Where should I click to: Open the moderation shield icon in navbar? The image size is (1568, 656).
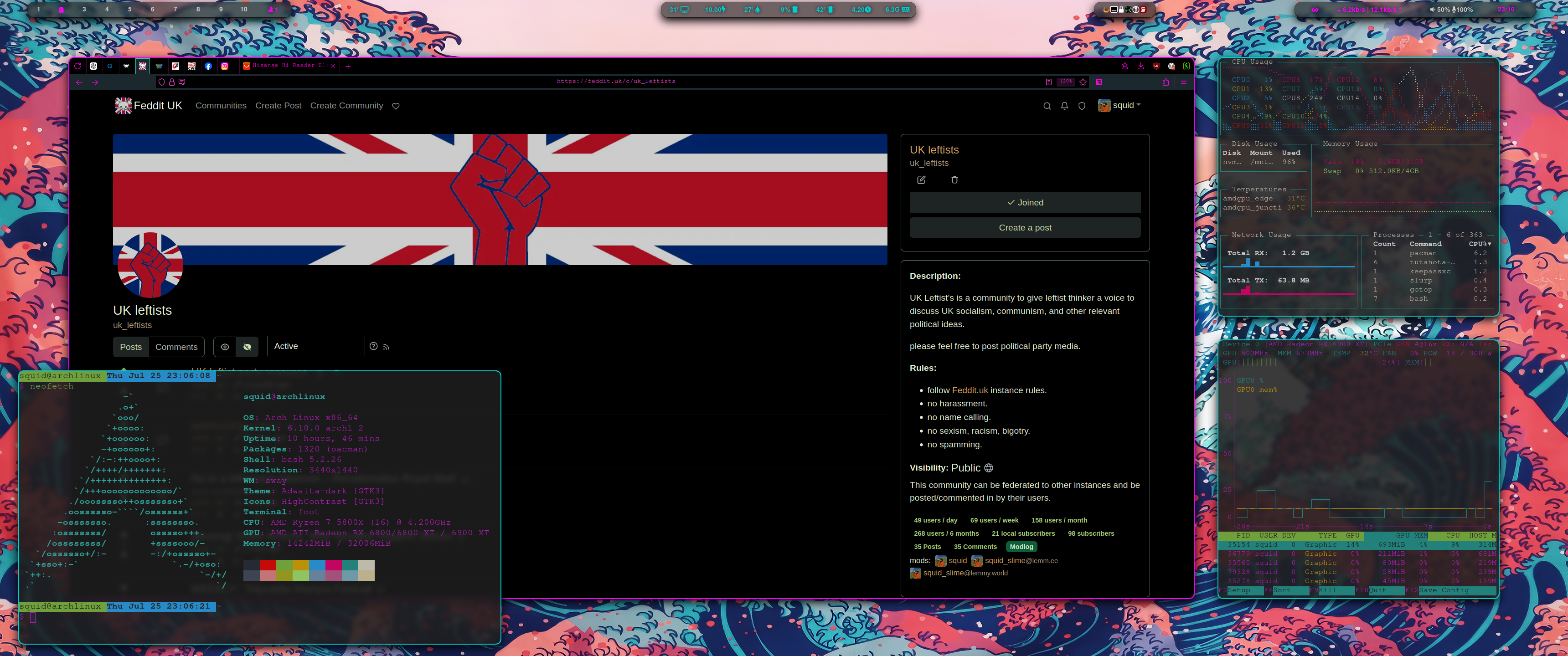tap(1082, 106)
